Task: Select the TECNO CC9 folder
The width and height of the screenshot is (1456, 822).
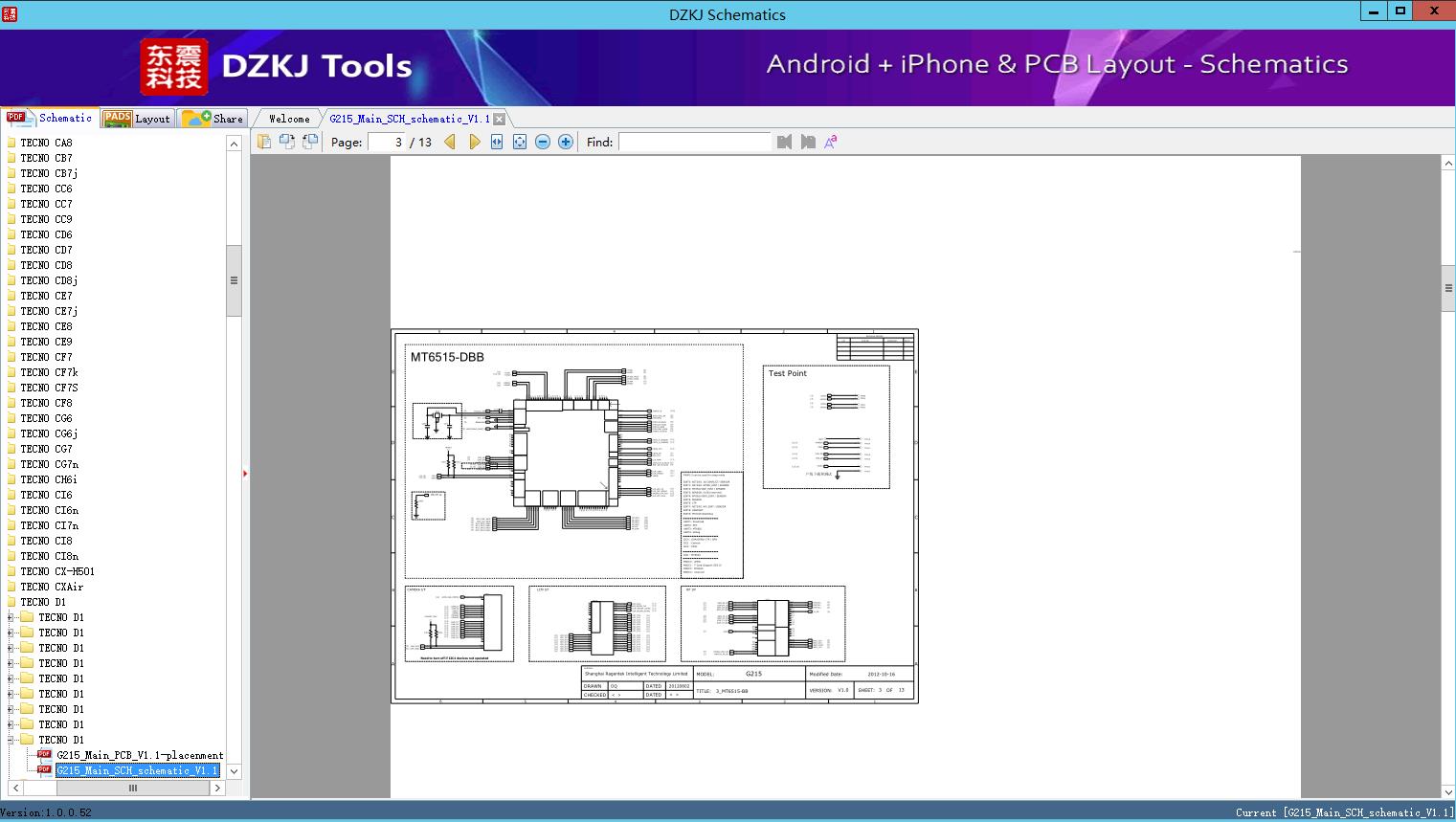Action: (x=46, y=219)
